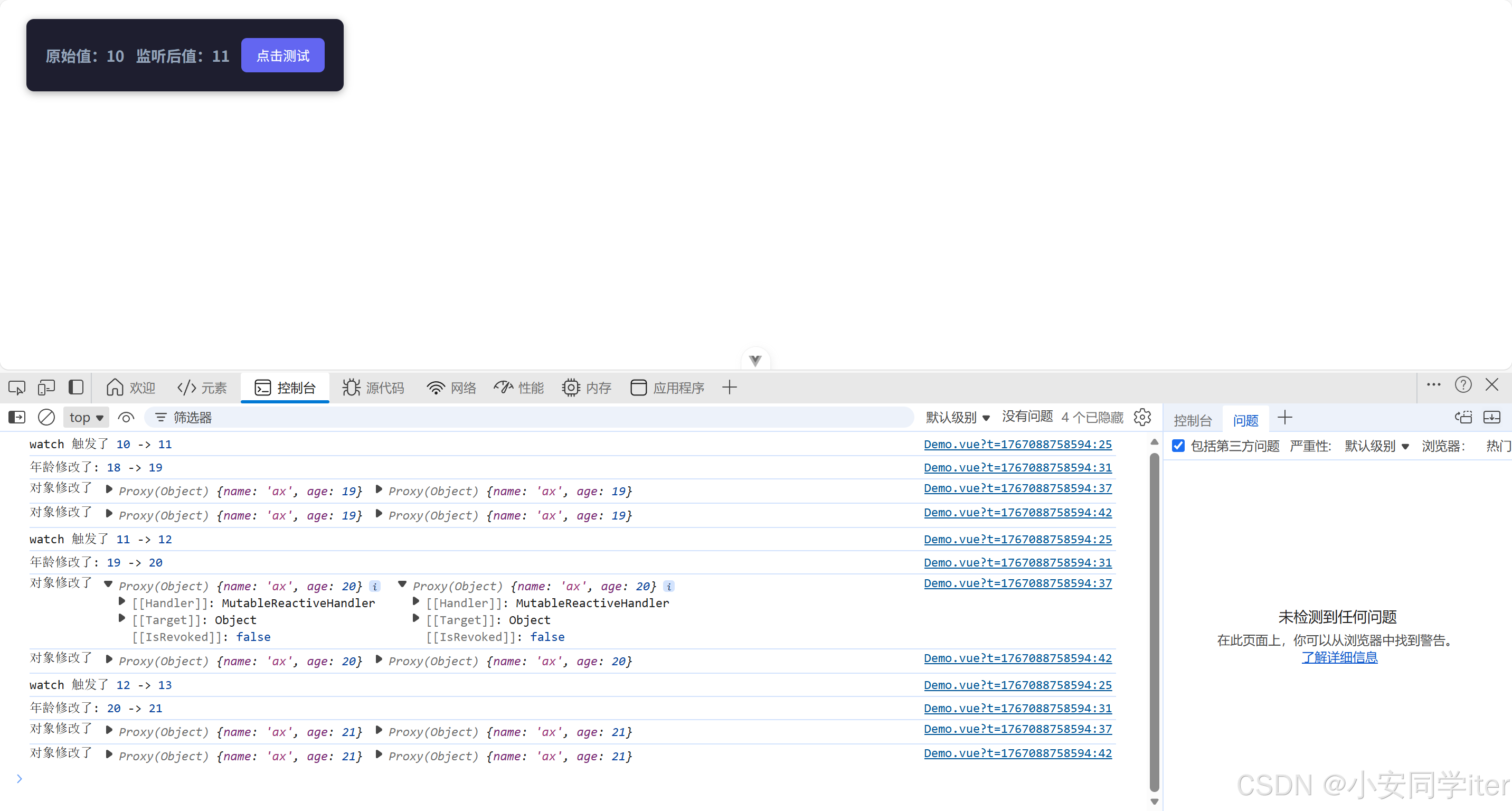Open the 应用程序 application tab
This screenshot has height=811, width=1512.
[x=667, y=388]
